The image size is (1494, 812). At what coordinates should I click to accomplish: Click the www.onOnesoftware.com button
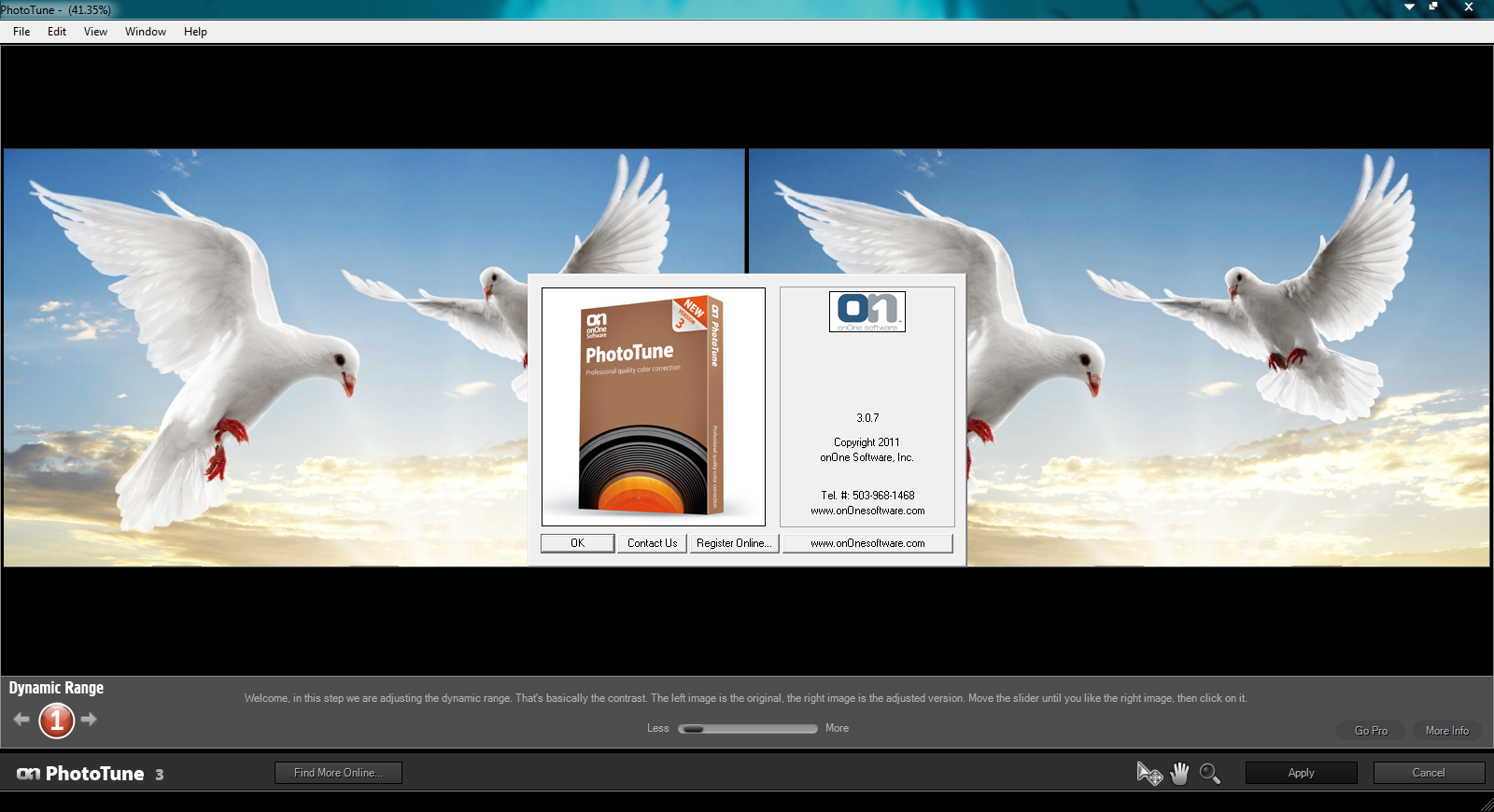coord(867,543)
